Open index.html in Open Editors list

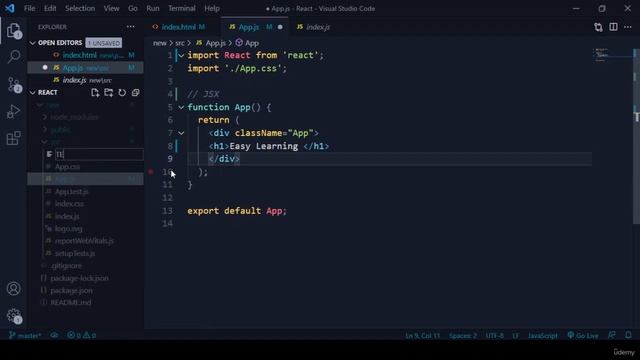pos(86,55)
